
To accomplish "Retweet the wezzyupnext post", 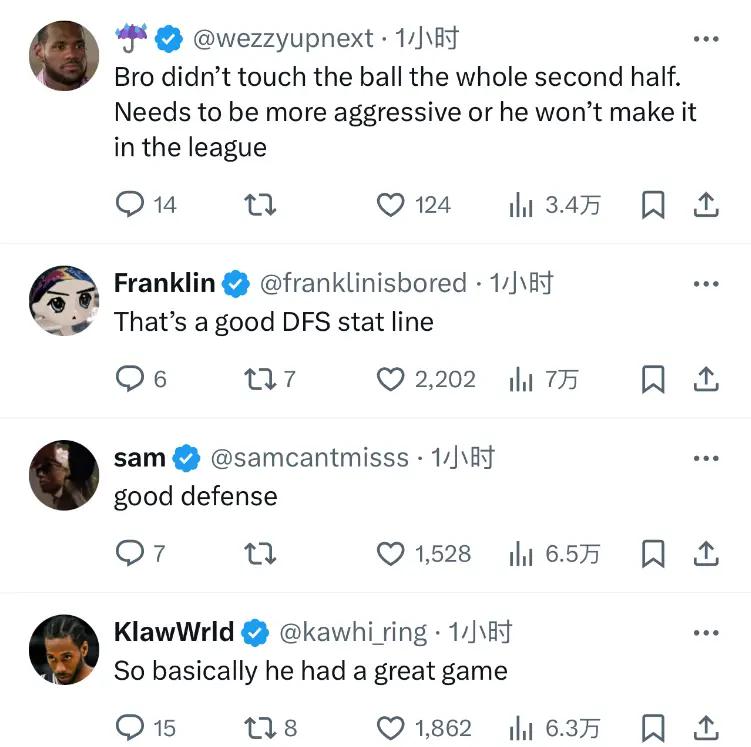I will 260,205.
